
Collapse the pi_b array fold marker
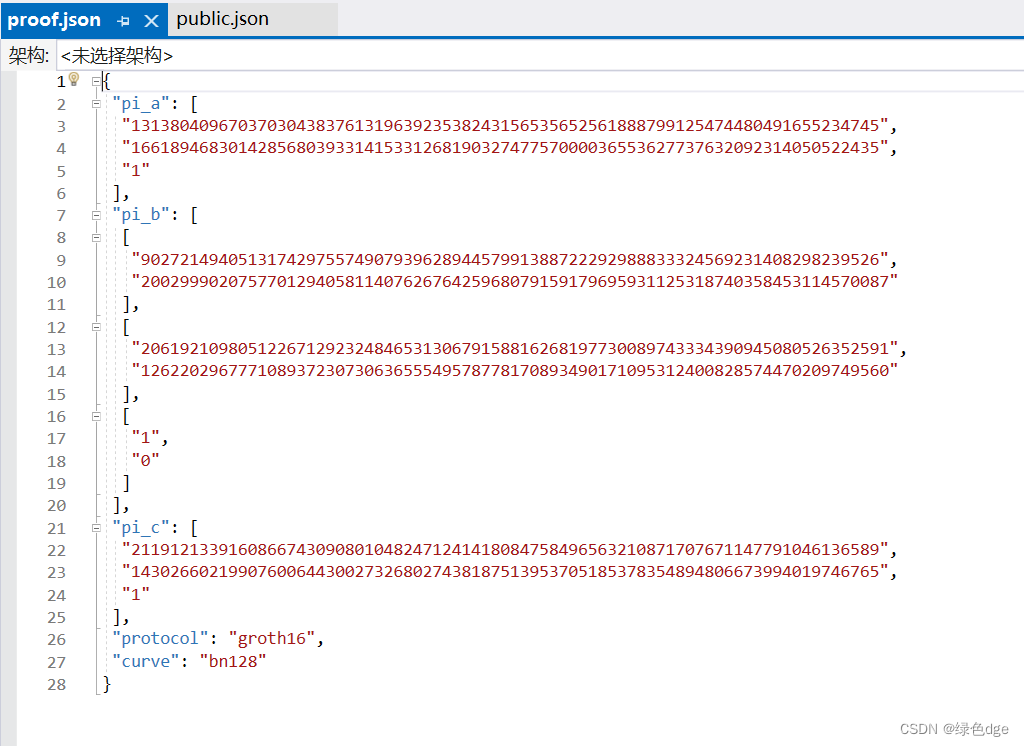point(96,215)
